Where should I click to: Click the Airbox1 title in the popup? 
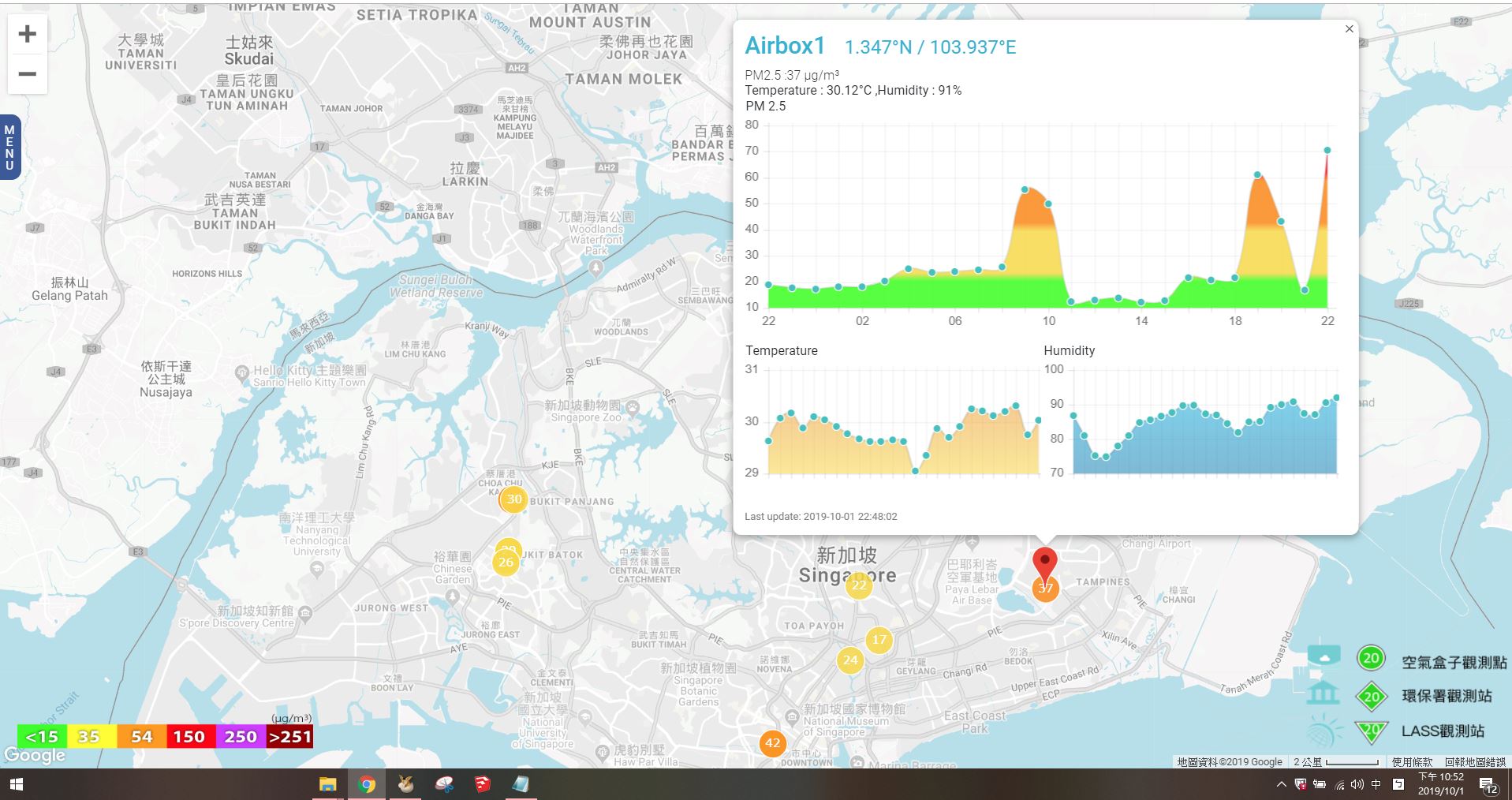[x=785, y=46]
